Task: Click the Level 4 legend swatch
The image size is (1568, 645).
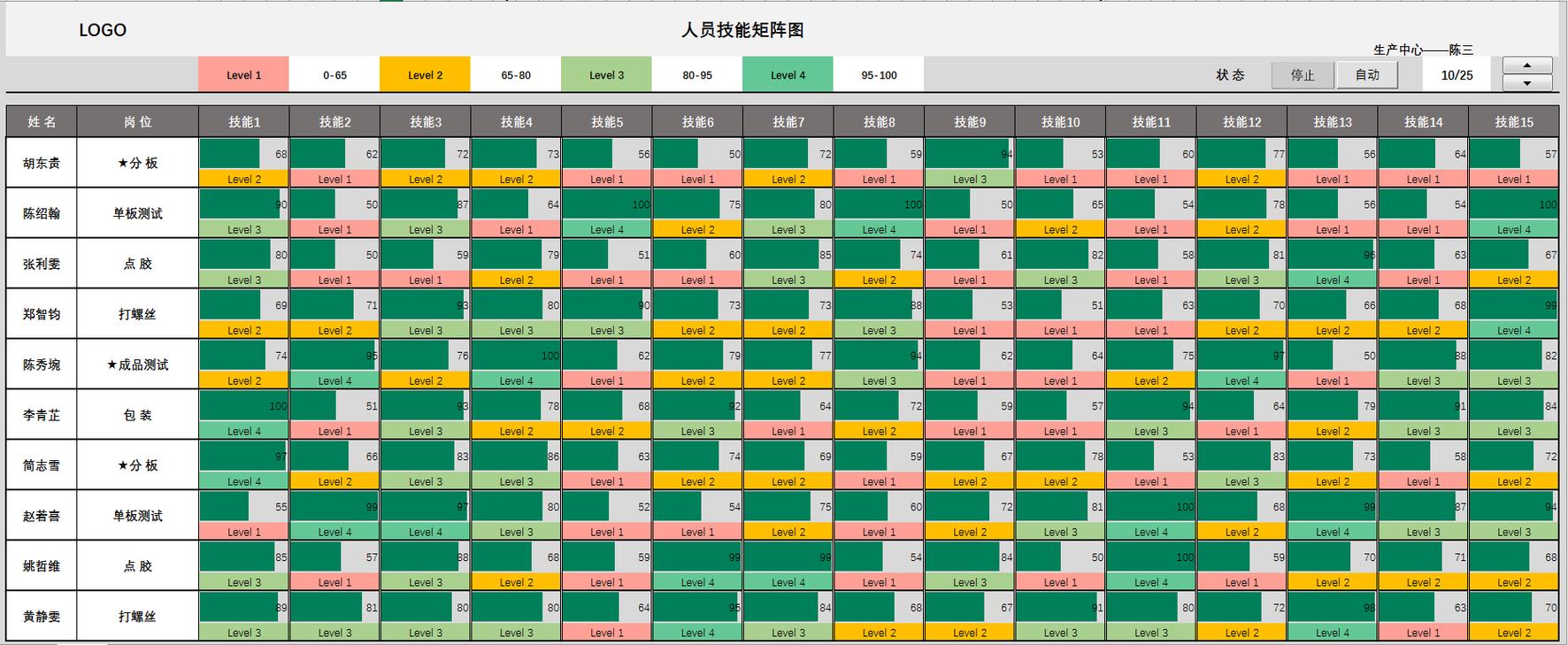Action: [788, 75]
